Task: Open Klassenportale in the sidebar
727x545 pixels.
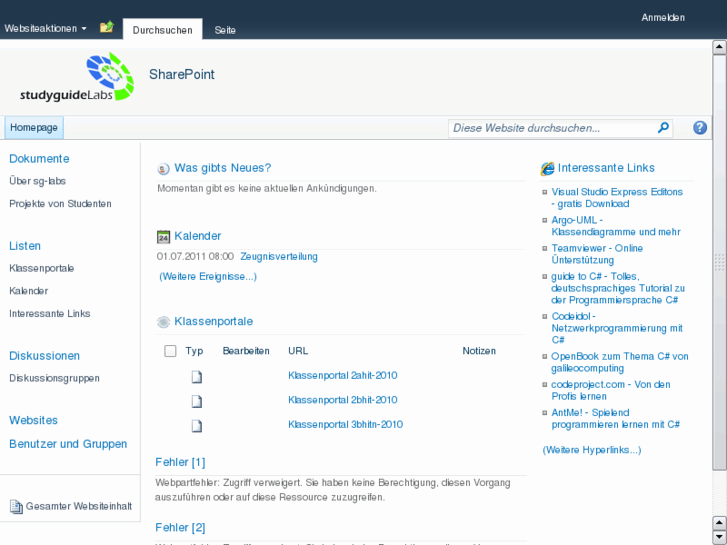Action: click(42, 268)
